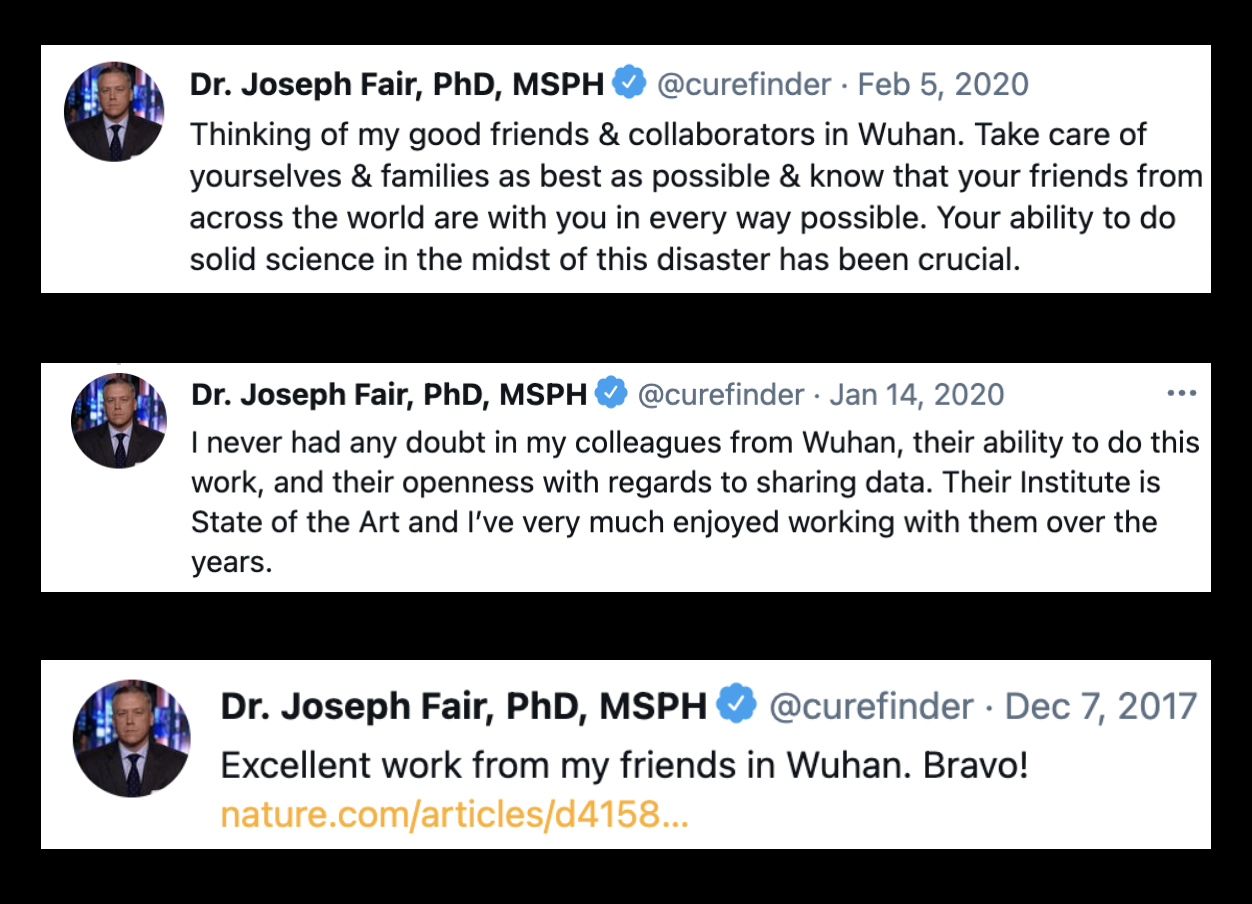Image resolution: width=1252 pixels, height=904 pixels.
Task: Click the Feb 5, 2020 date stamp
Action: pos(943,84)
